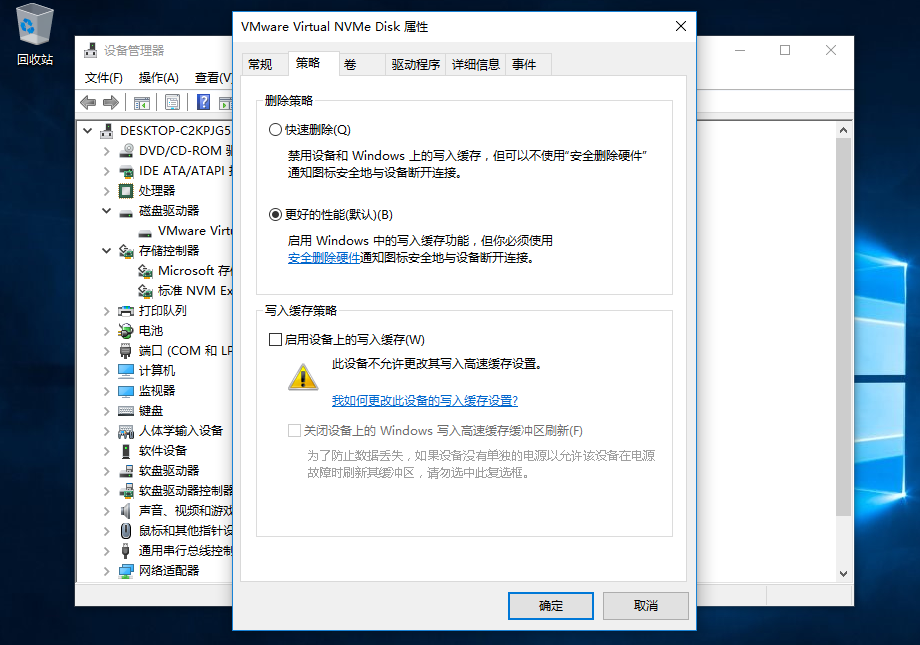The width and height of the screenshot is (920, 645).
Task: Select the 通用串行总线控制器 tree item
Action: coord(185,551)
